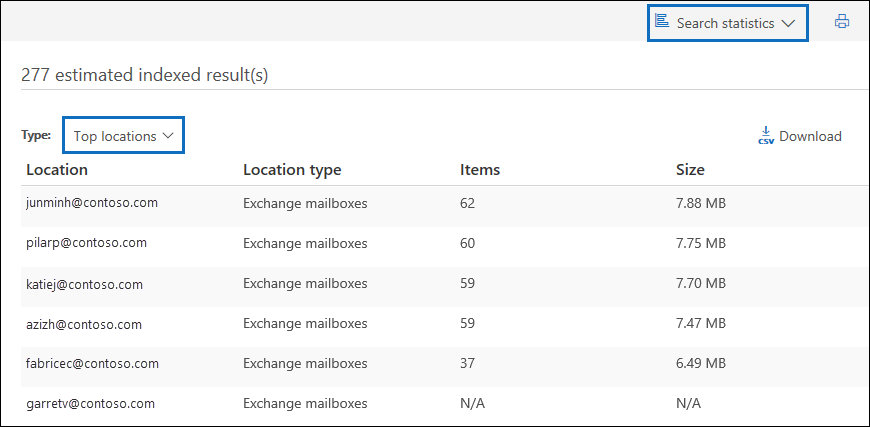Sort by the Location type column header

pos(292,170)
